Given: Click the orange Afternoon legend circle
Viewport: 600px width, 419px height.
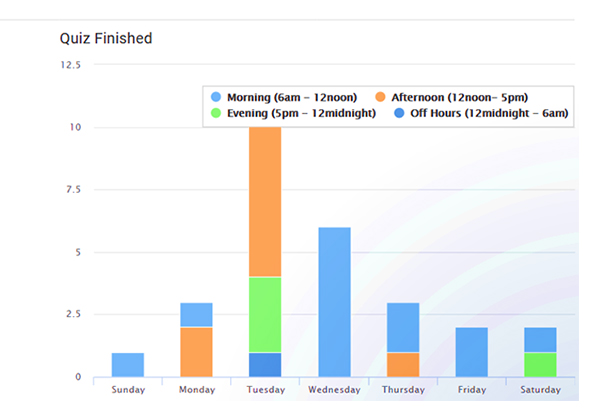Looking at the screenshot, I should coord(381,97).
